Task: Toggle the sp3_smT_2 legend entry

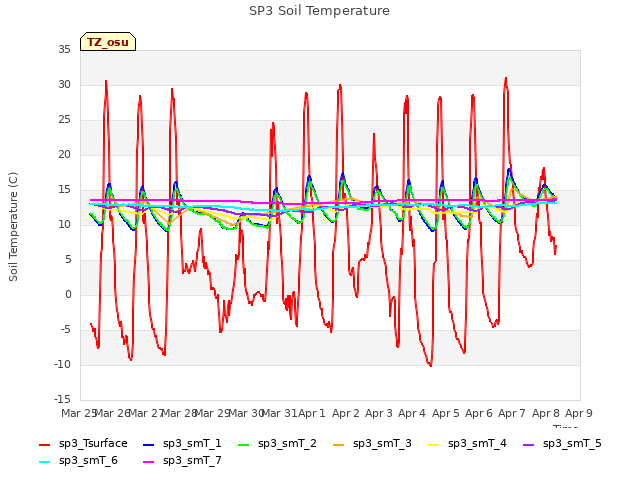Action: pos(277,444)
